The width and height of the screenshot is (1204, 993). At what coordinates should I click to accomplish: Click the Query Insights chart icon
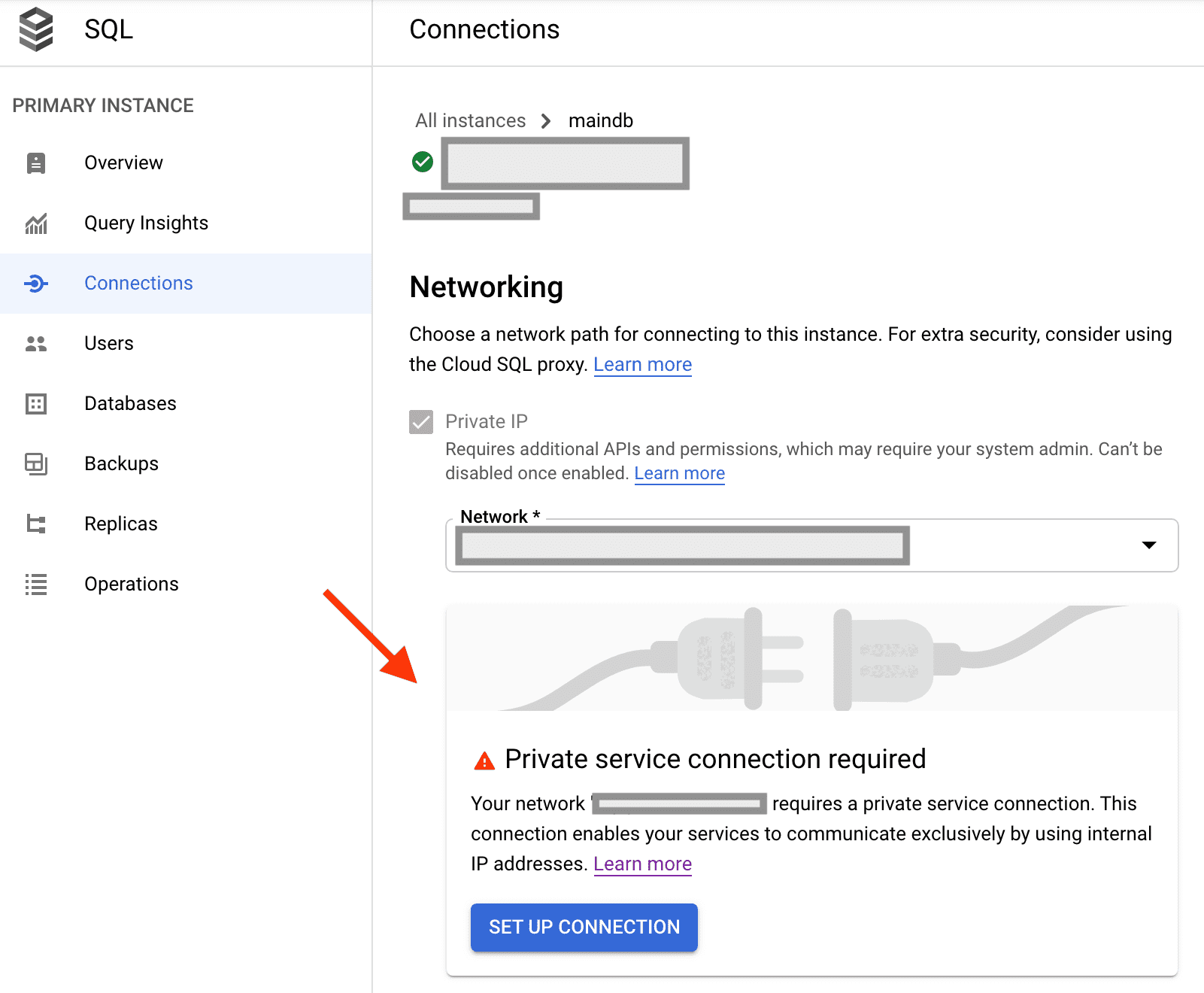(36, 223)
